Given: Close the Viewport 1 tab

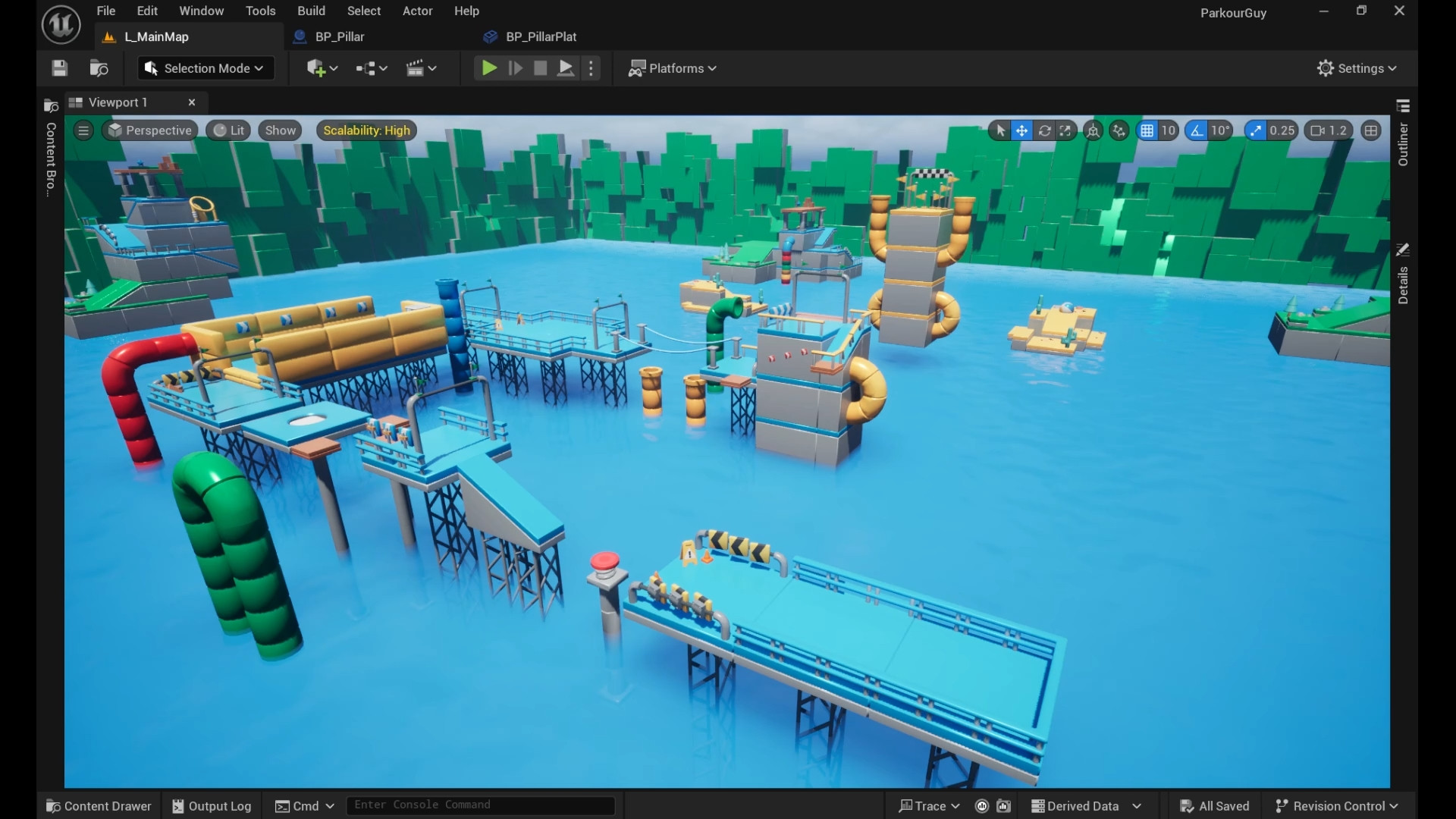Looking at the screenshot, I should pyautogui.click(x=192, y=102).
